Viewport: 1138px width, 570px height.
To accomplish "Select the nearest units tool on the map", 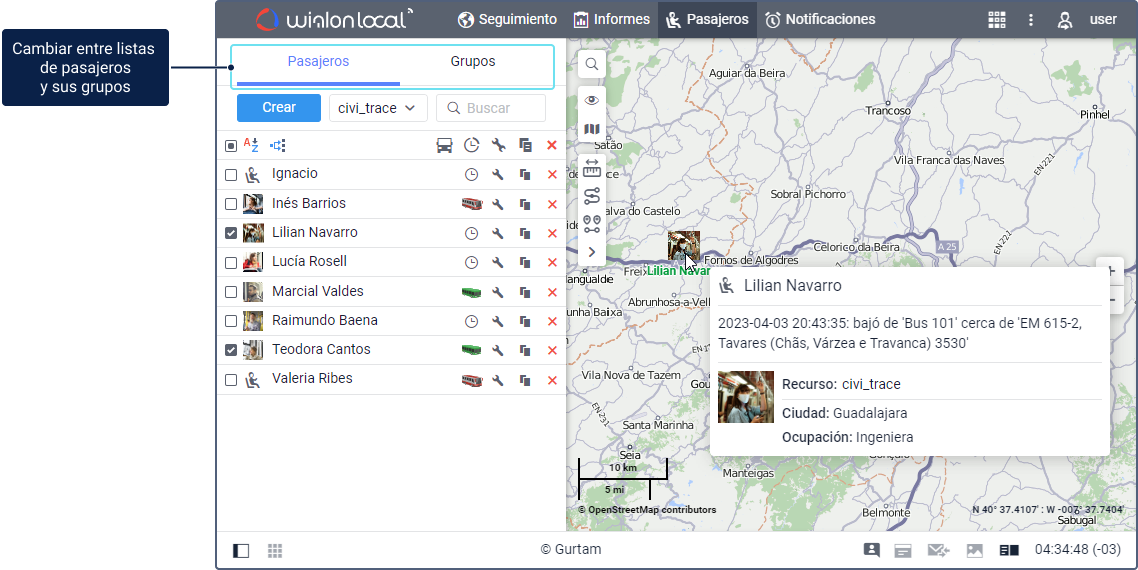I will (x=592, y=224).
